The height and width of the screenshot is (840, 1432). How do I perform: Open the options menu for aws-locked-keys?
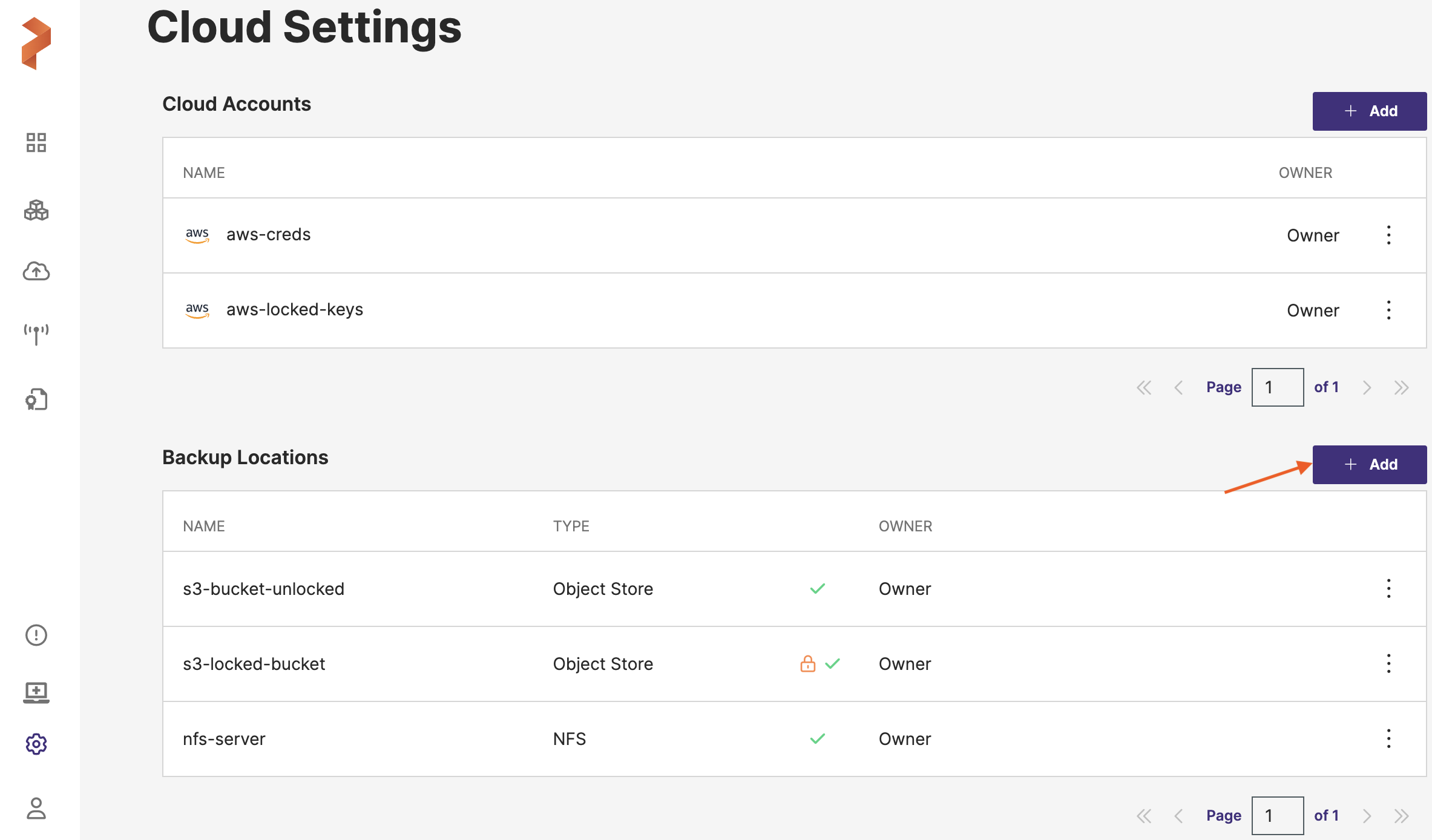click(1388, 310)
